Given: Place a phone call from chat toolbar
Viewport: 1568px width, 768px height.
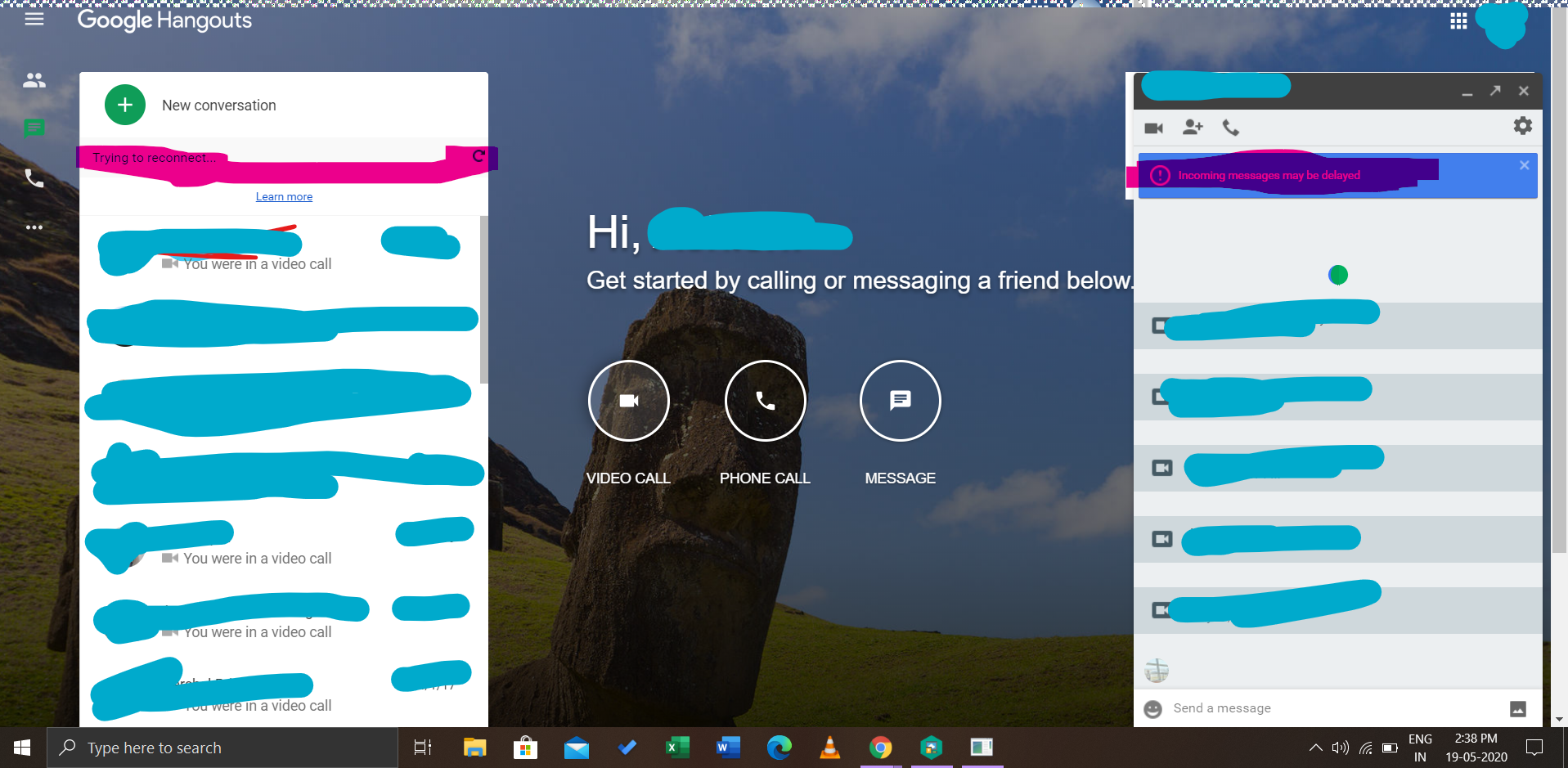Looking at the screenshot, I should [x=1231, y=128].
